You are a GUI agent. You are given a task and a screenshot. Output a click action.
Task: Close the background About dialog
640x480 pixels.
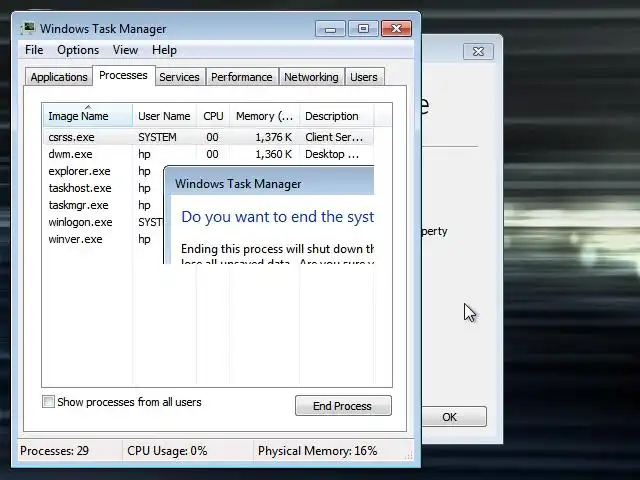[x=478, y=51]
